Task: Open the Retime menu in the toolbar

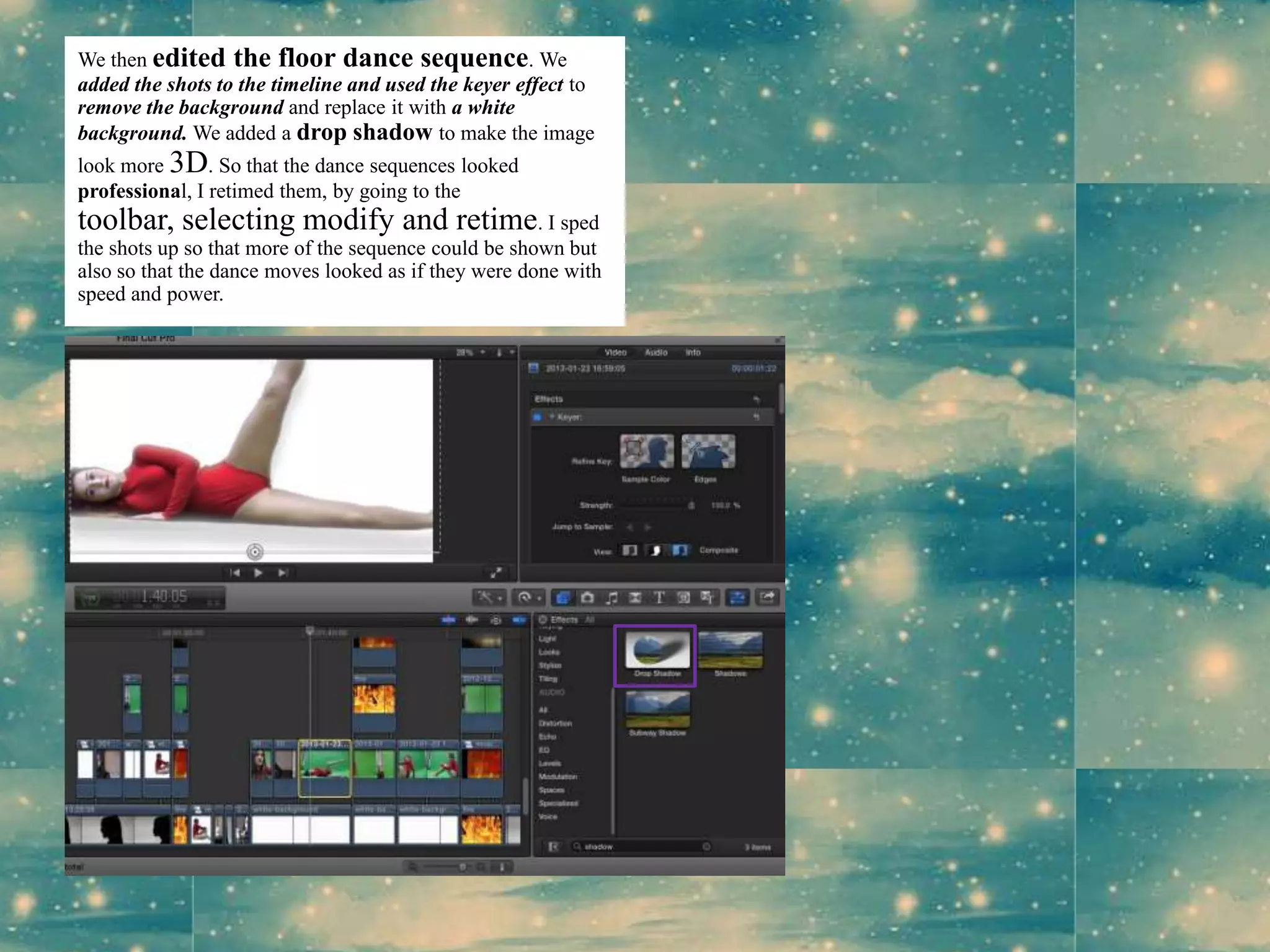Action: pyautogui.click(x=530, y=597)
